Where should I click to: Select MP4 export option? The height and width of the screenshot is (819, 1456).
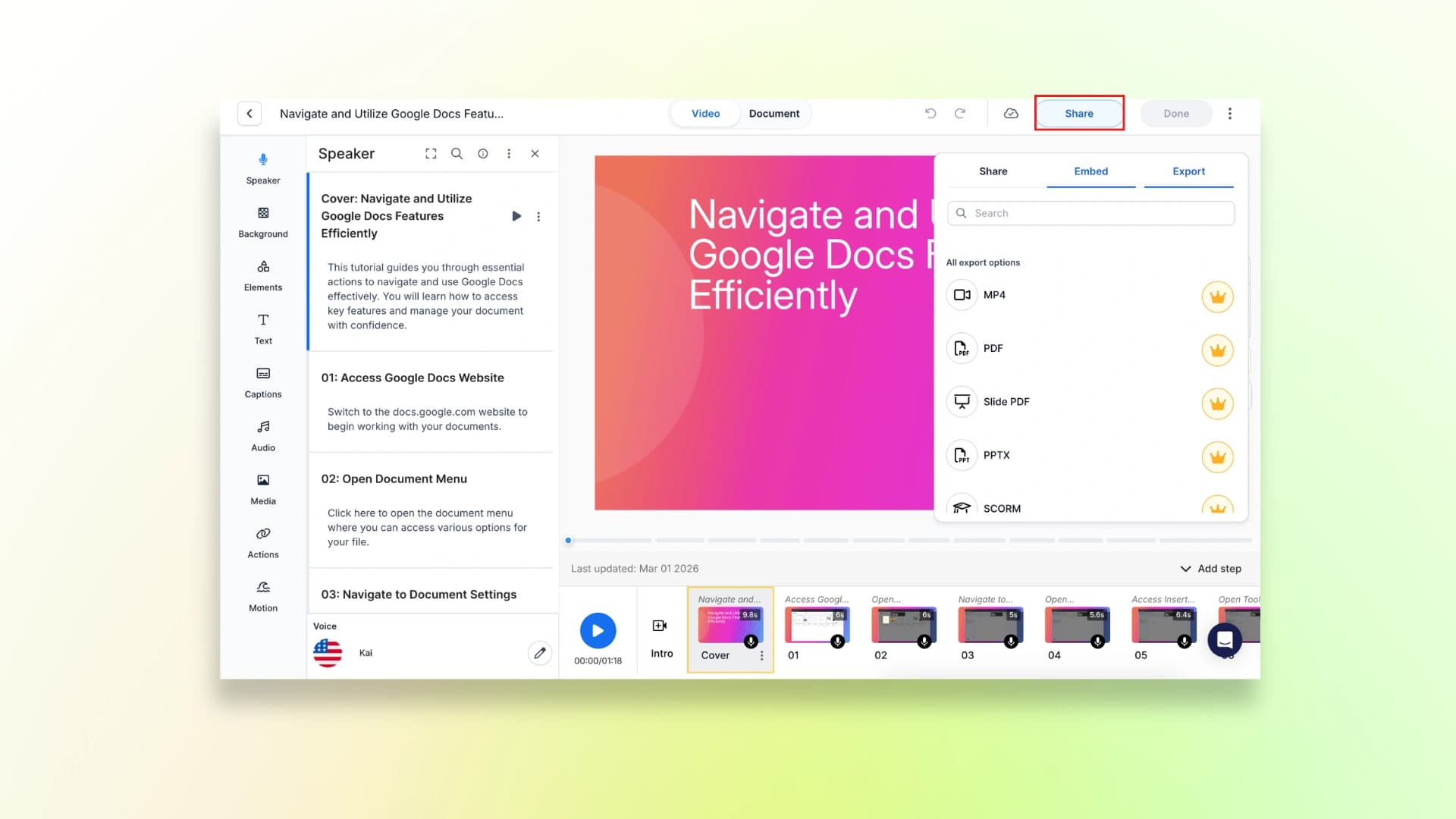coord(994,295)
